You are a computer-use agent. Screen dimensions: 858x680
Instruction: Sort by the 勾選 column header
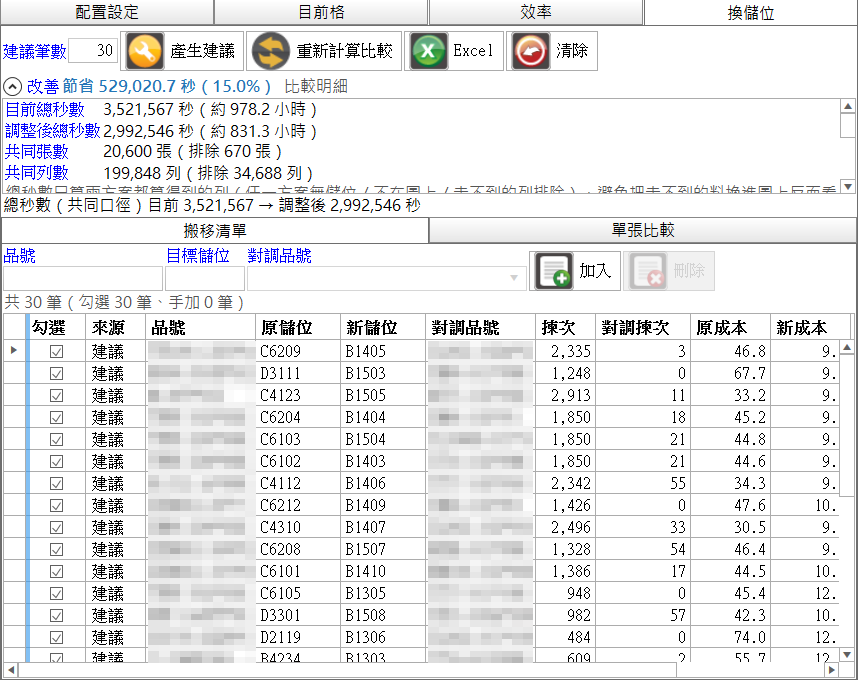56,327
